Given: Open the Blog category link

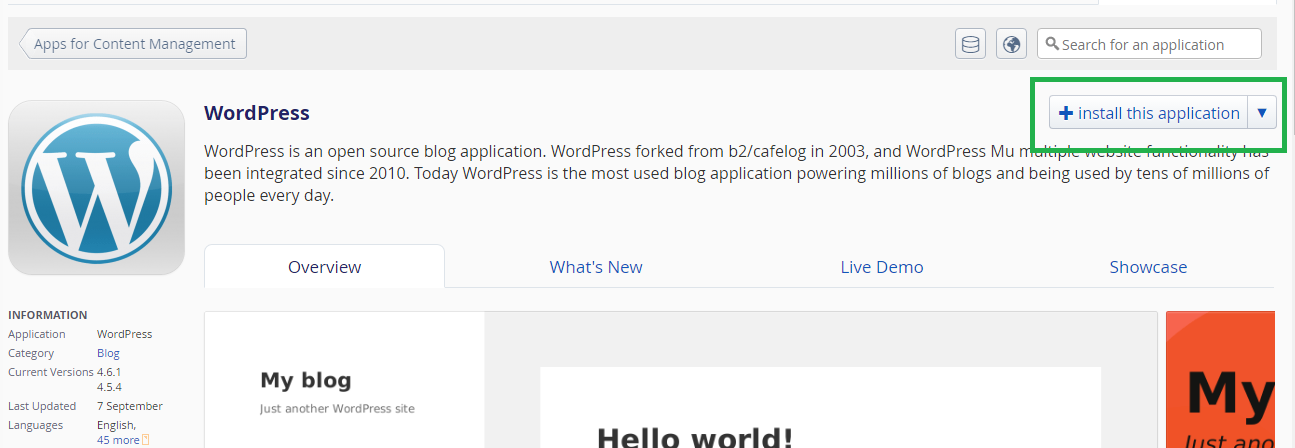Looking at the screenshot, I should 108,353.
